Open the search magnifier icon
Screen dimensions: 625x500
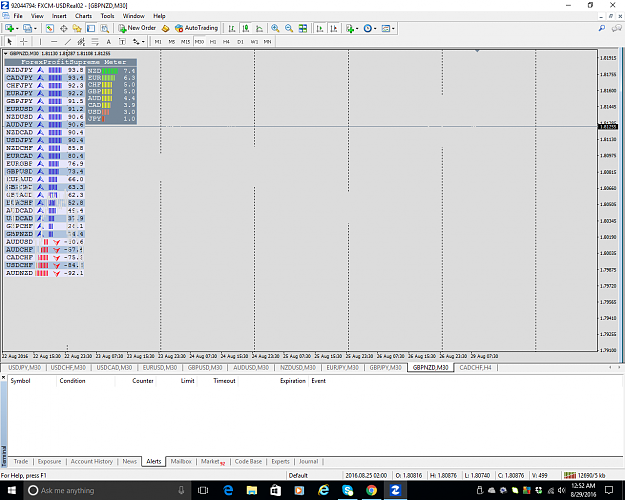point(602,28)
